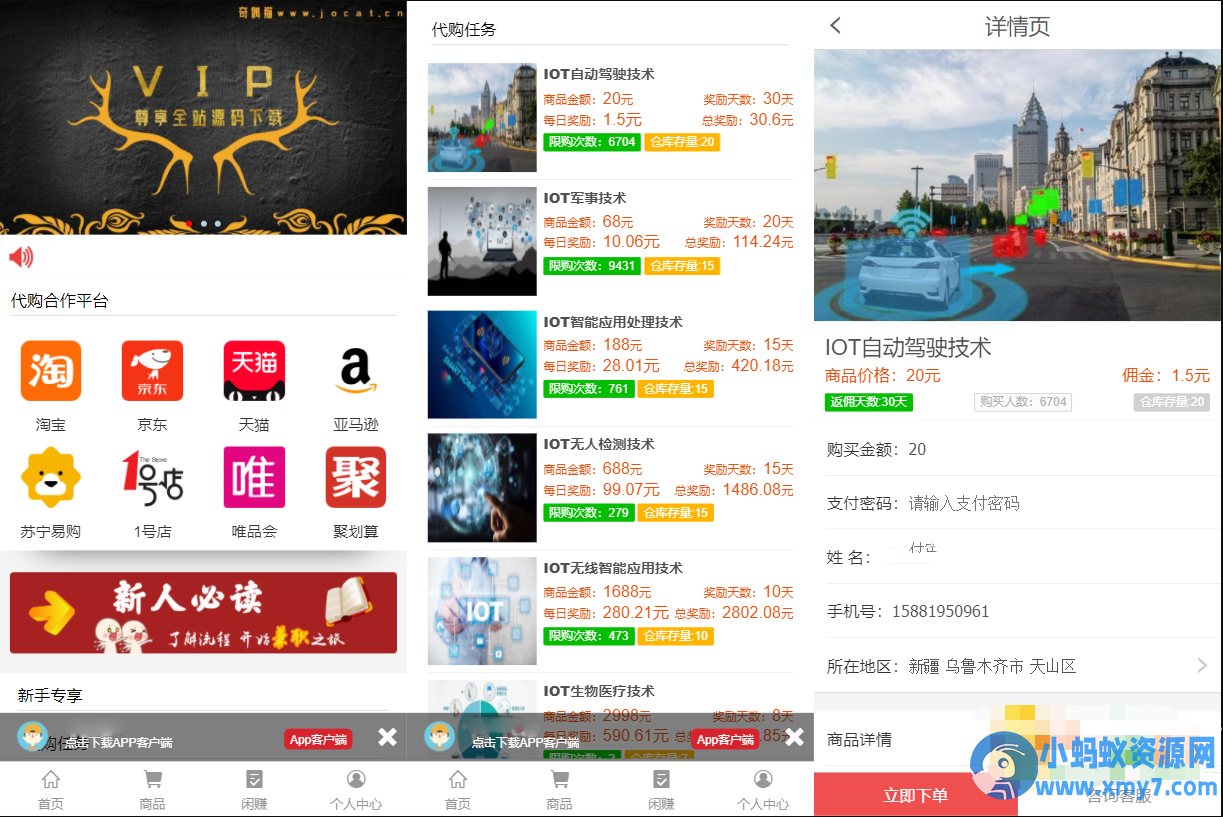The image size is (1223, 817).
Task: Switch to the 首页 tab in left bar
Action: pos(51,790)
